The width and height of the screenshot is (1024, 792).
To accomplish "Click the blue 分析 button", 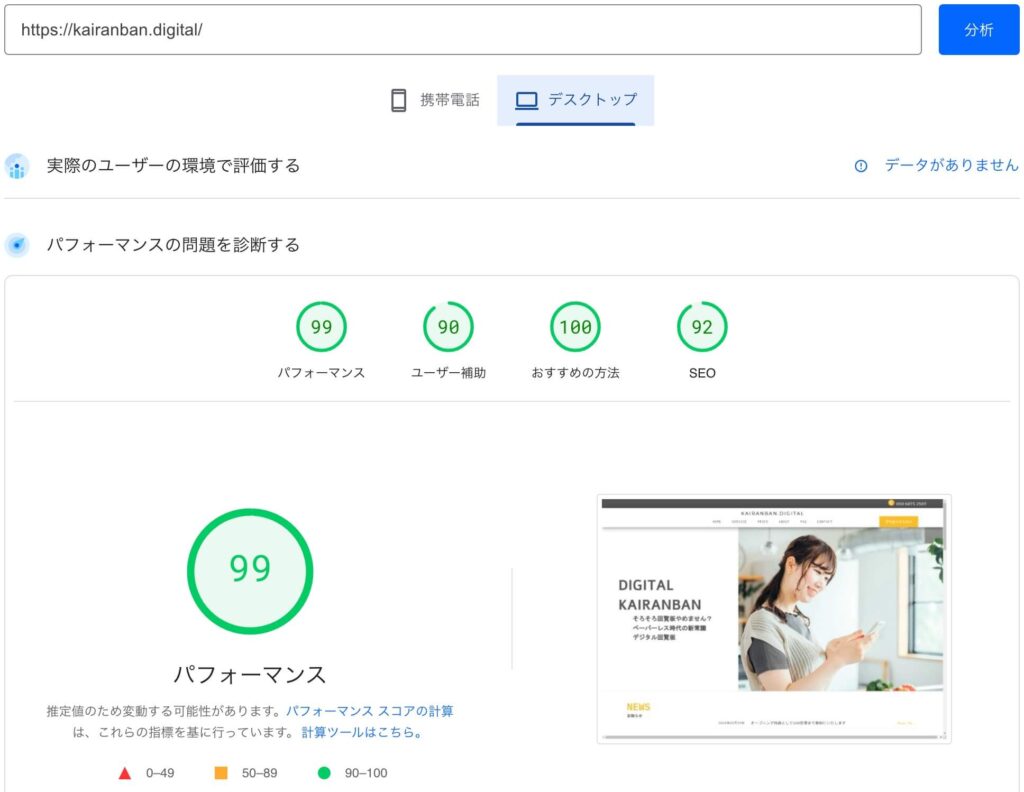I will (978, 30).
